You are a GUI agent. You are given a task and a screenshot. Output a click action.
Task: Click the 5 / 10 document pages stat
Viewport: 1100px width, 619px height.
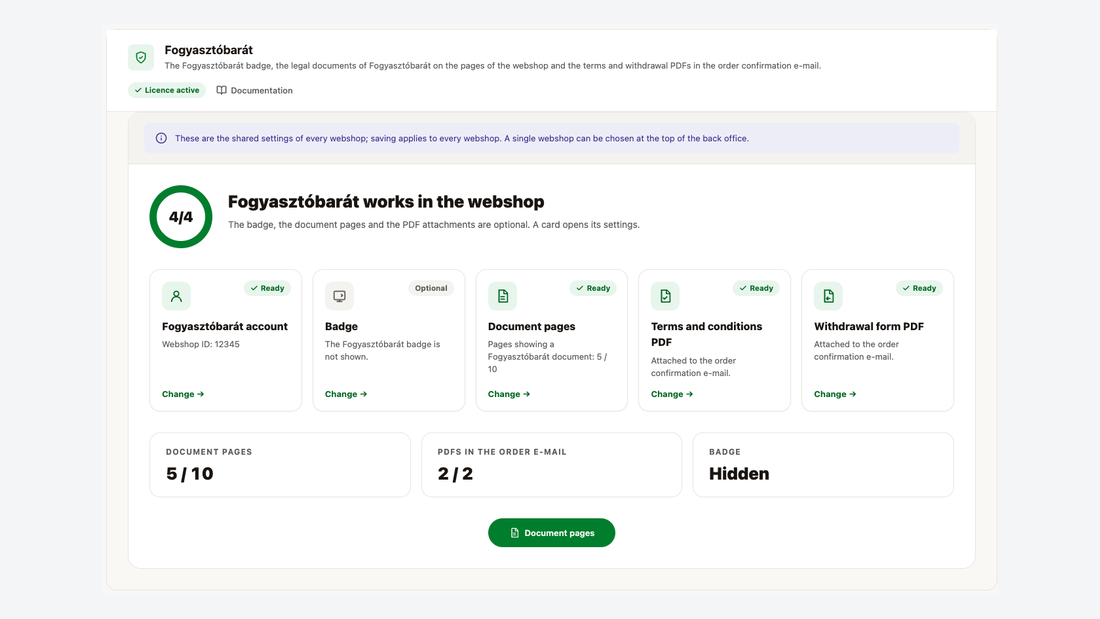189,474
